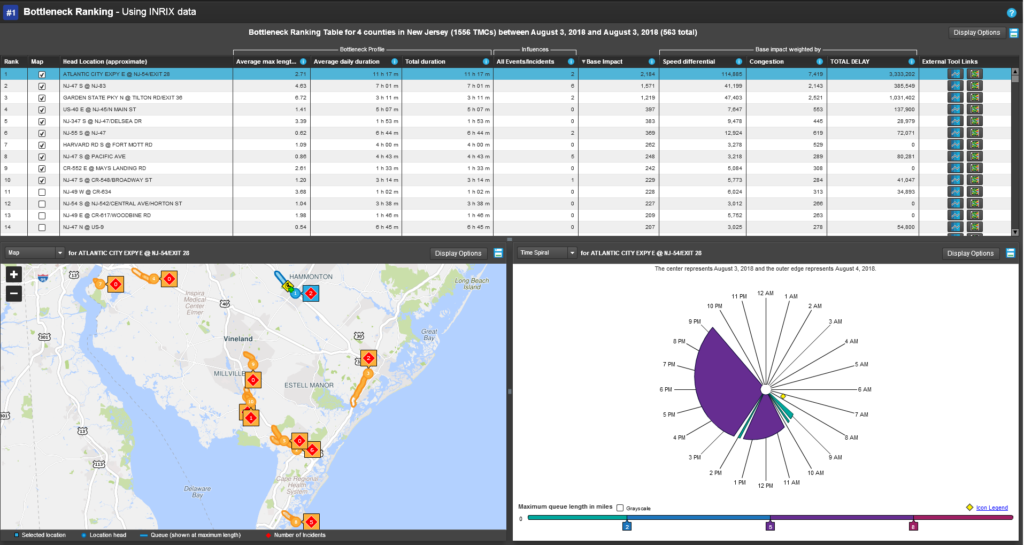The width and height of the screenshot is (1024, 545).
Task: Click the 5-mile marker on queue length slider
Action: (769, 526)
